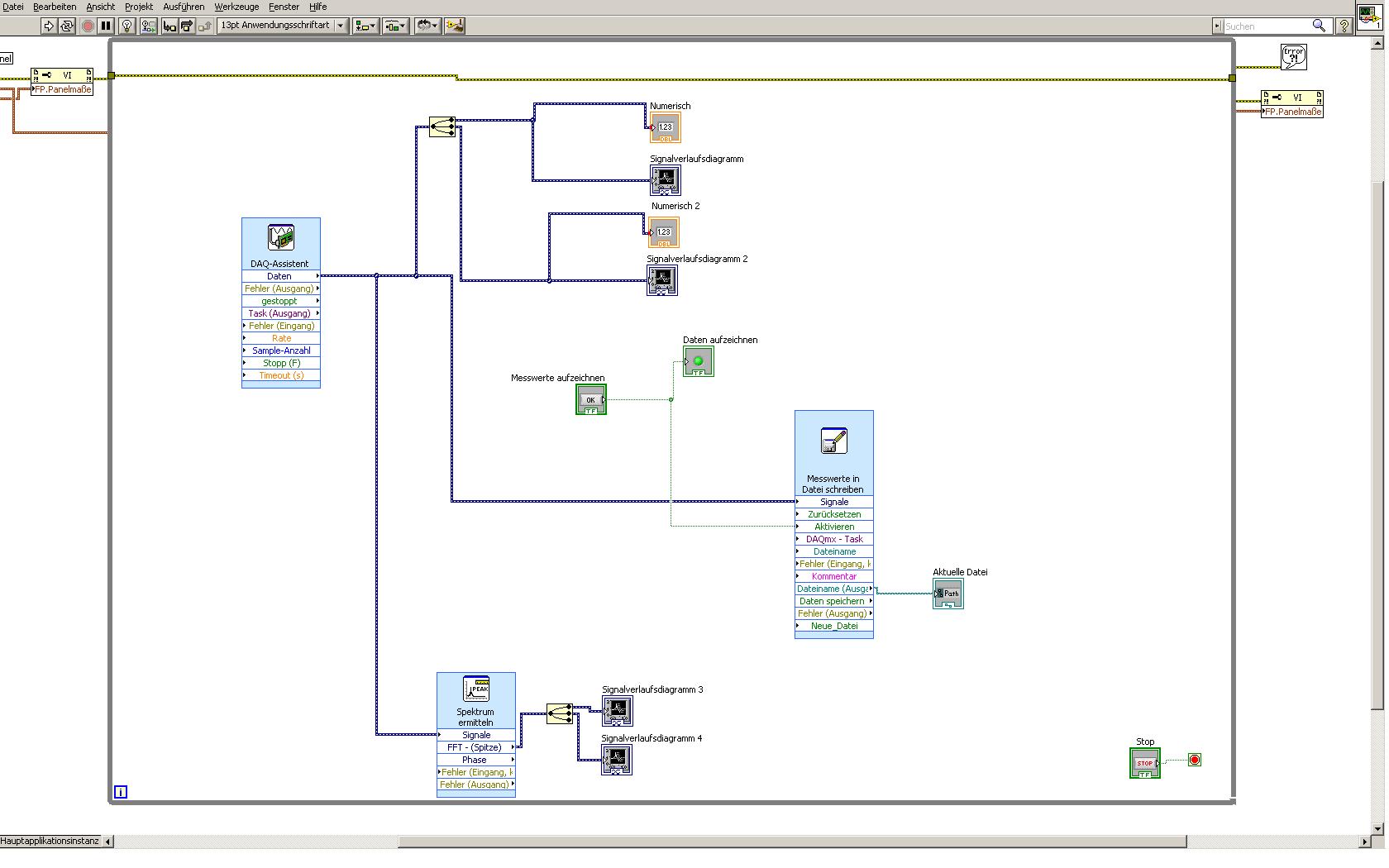The width and height of the screenshot is (1389, 868).
Task: Click the horizontal scrollbar left arrow
Action: coord(108,842)
